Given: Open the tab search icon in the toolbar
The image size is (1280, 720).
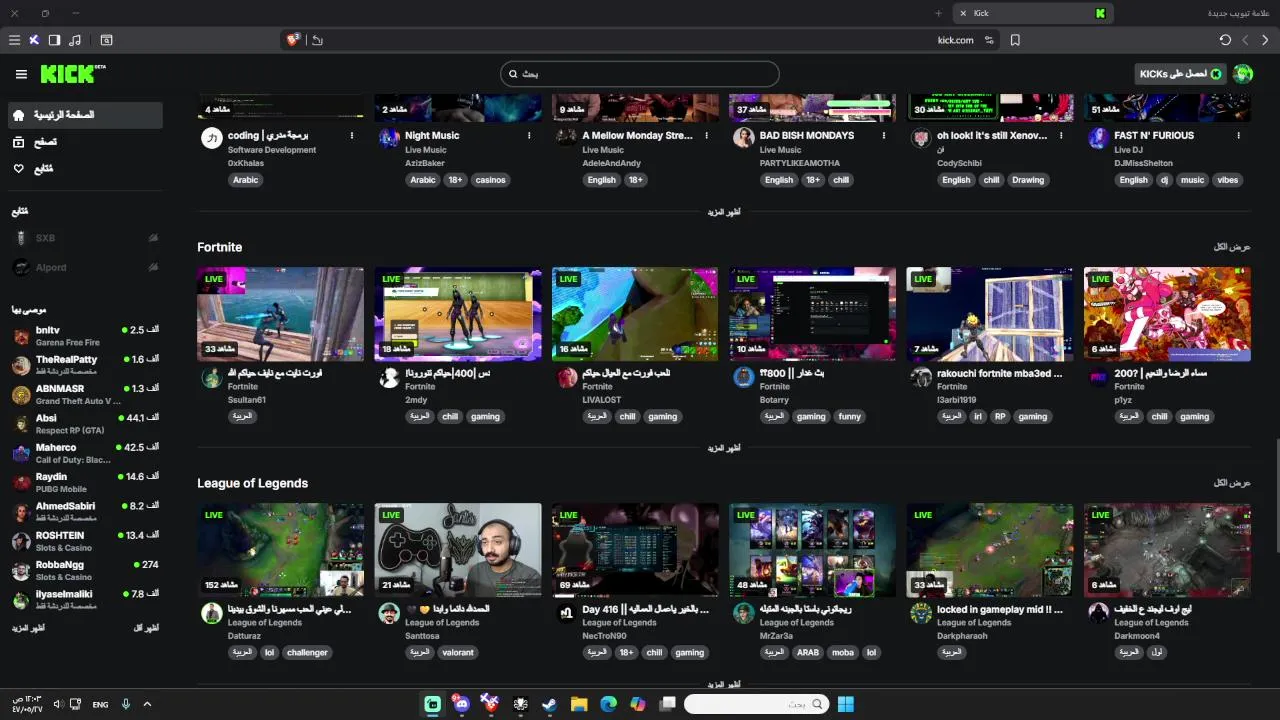Looking at the screenshot, I should pos(106,40).
